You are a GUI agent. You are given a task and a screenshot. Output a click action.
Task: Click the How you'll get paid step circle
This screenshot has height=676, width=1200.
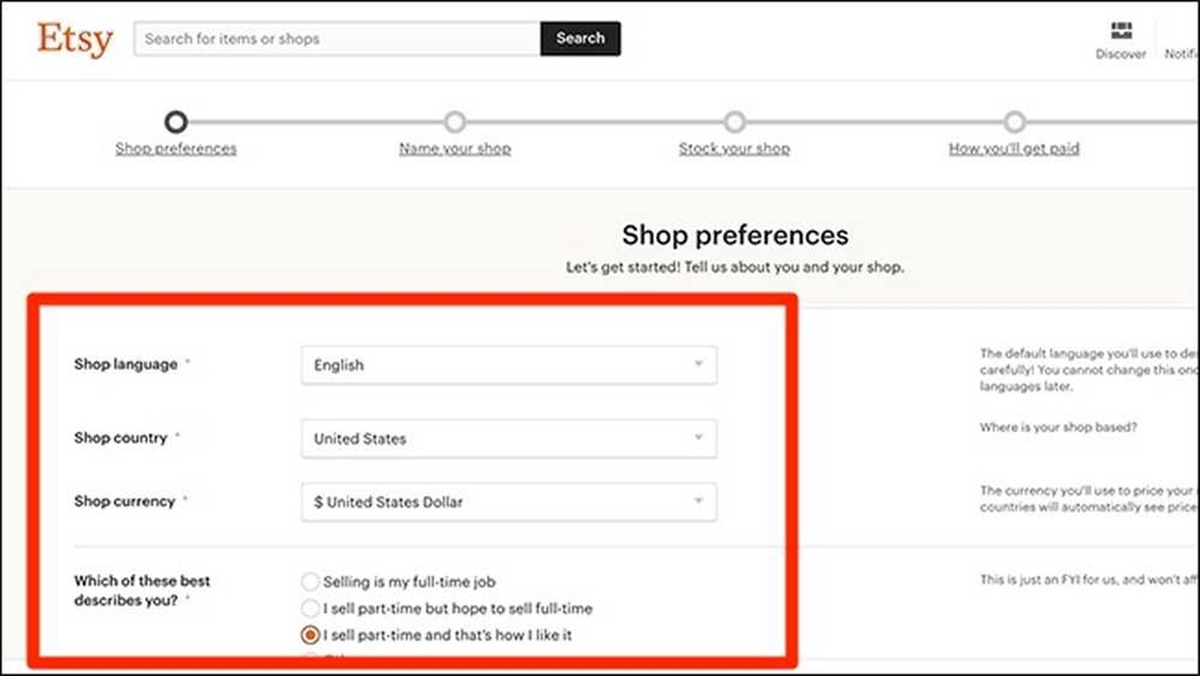(1015, 122)
